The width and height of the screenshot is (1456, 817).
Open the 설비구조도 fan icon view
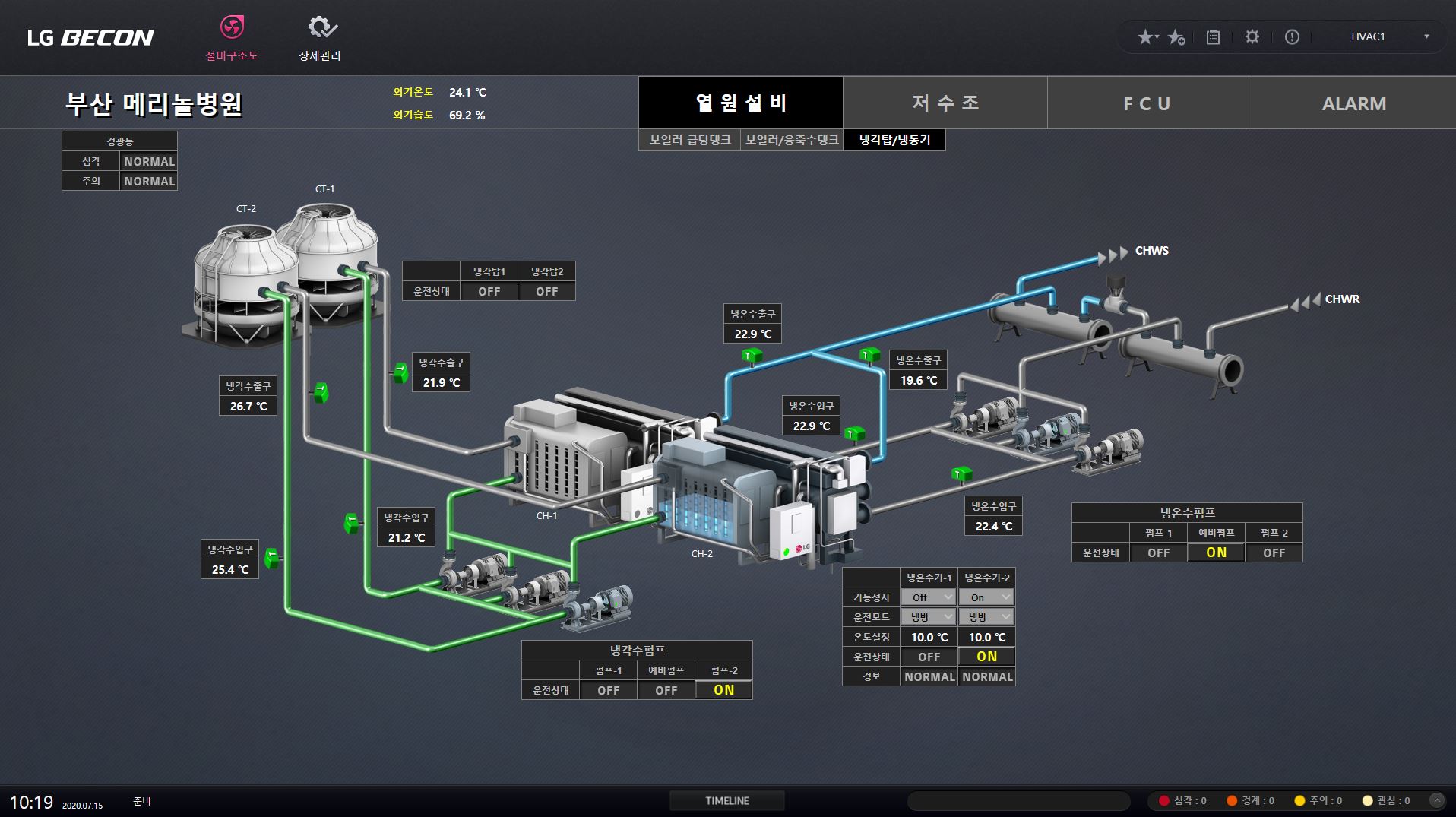pyautogui.click(x=232, y=28)
